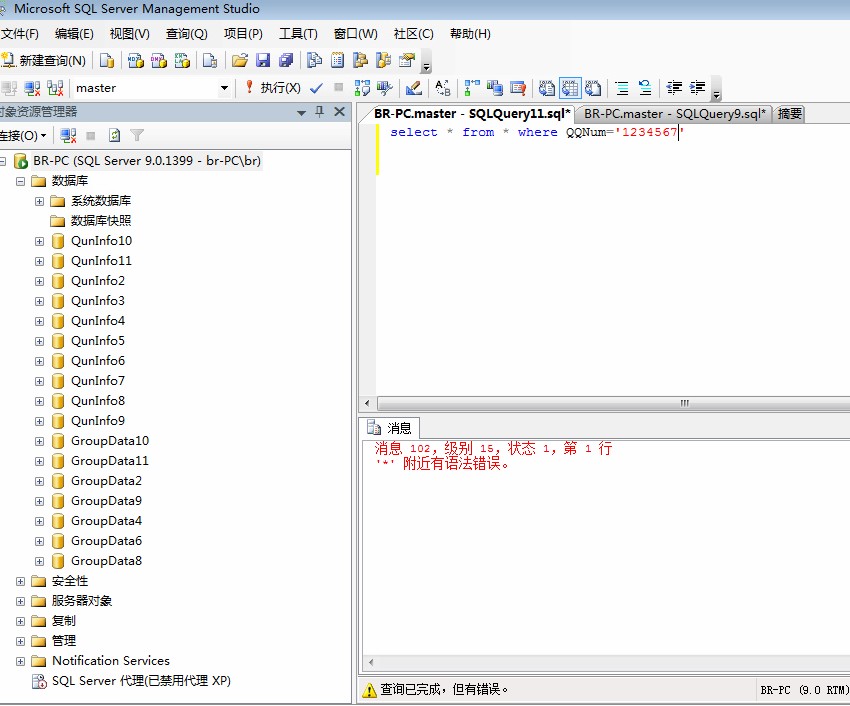Click the Increase Indent toolbar icon

click(x=698, y=88)
